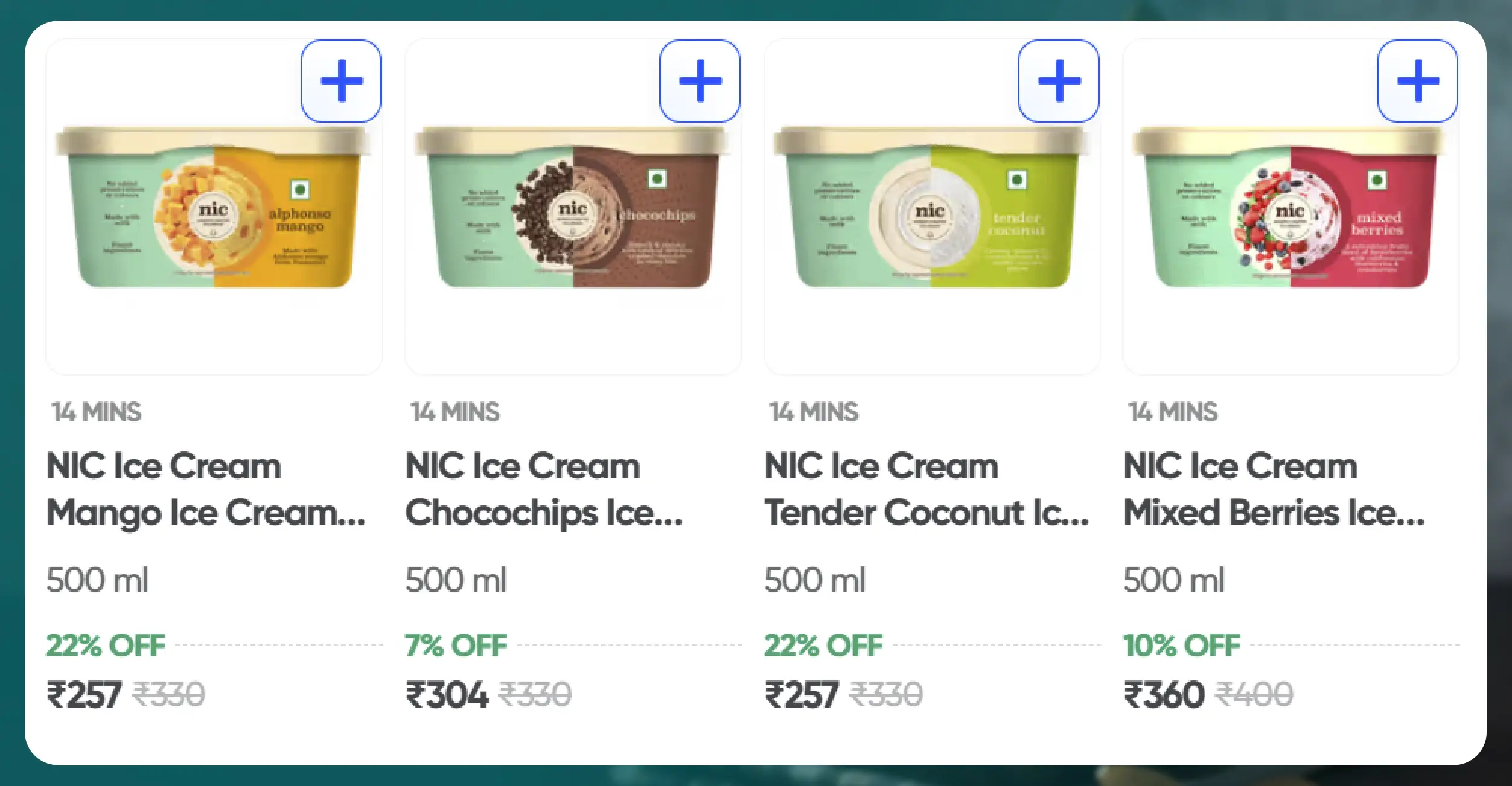Open the alphonso mango tub image
The image size is (1512, 786).
click(x=213, y=207)
